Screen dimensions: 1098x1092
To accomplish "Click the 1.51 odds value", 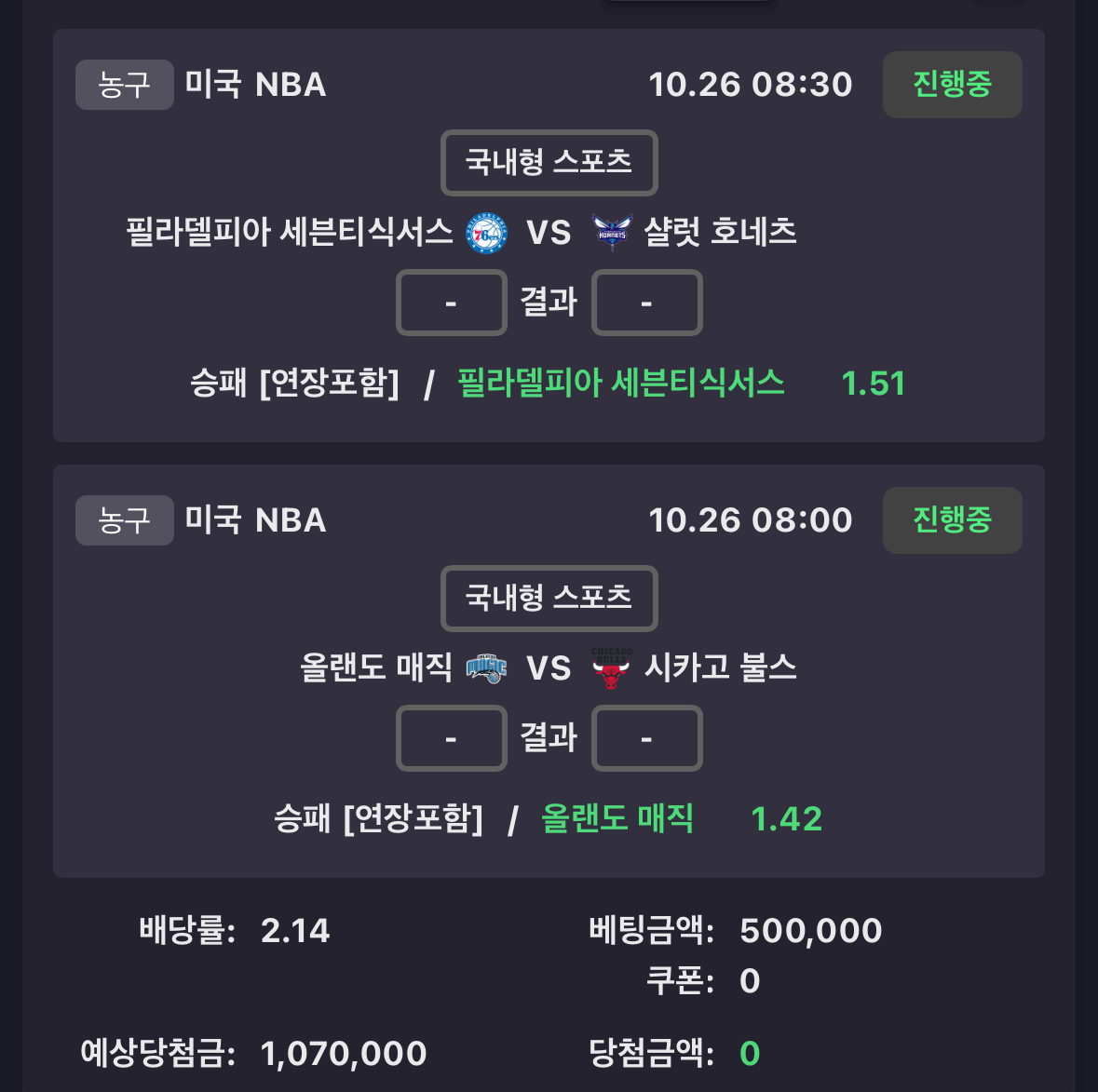I will [x=873, y=384].
